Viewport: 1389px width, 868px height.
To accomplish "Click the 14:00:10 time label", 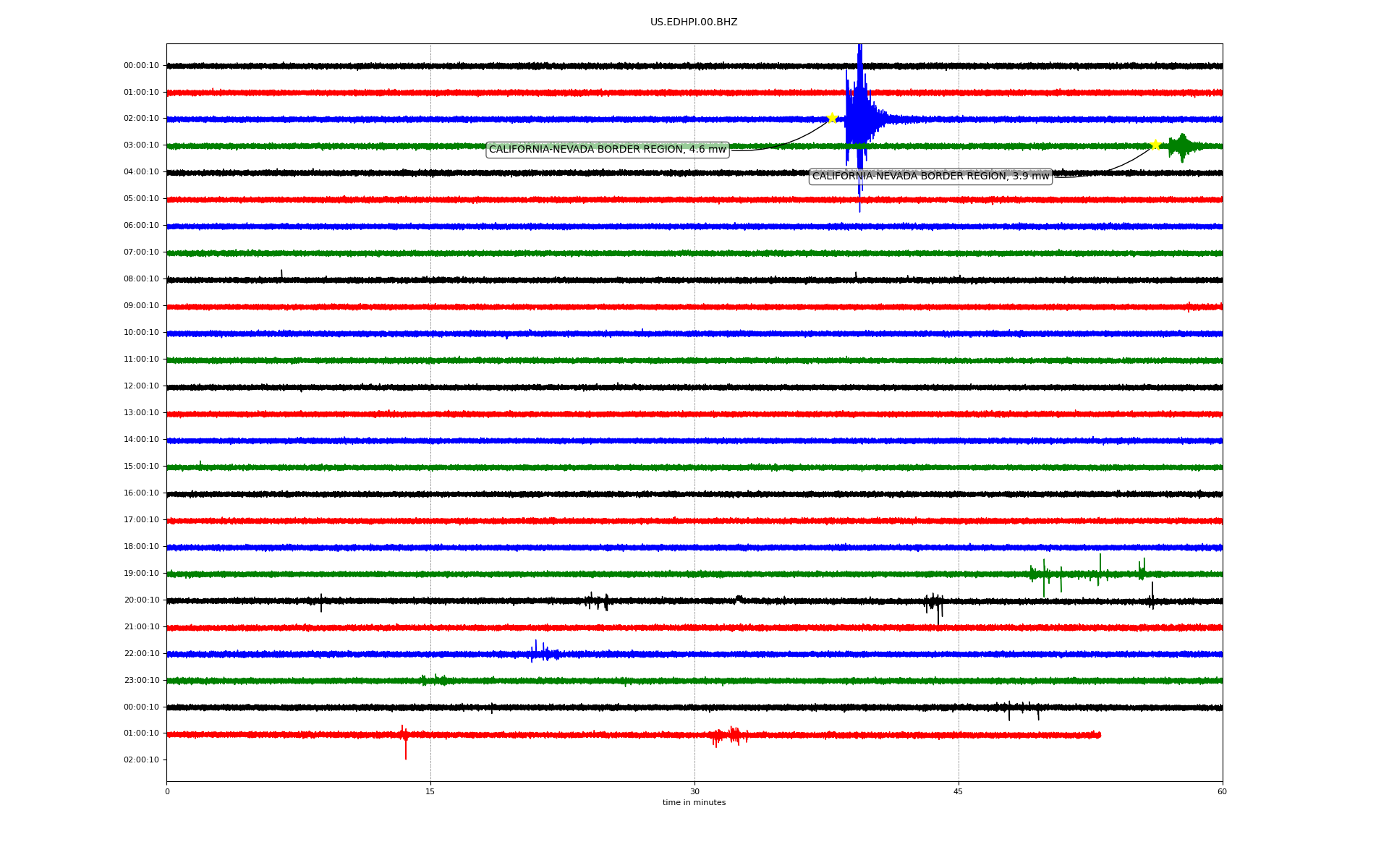I will tap(141, 440).
